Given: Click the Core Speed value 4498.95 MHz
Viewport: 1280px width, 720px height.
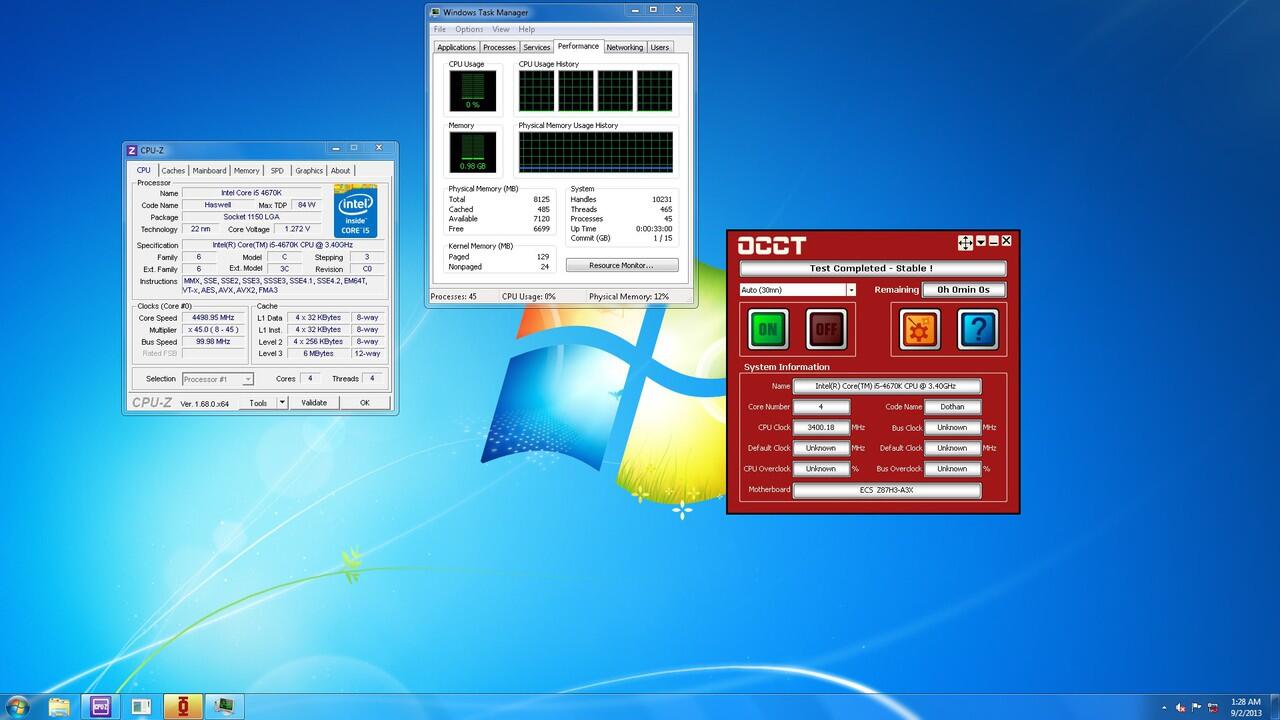Looking at the screenshot, I should tap(213, 318).
